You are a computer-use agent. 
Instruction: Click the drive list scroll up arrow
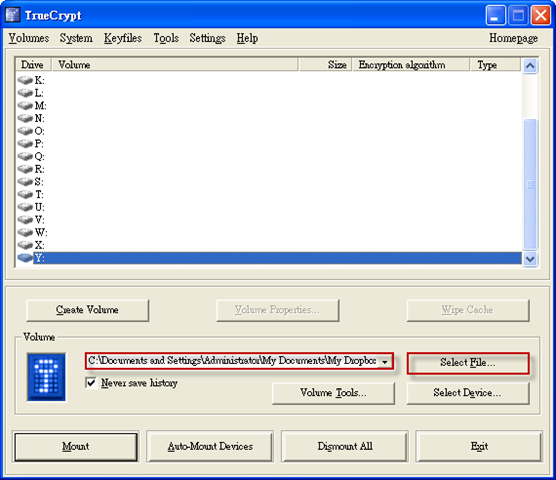point(530,66)
